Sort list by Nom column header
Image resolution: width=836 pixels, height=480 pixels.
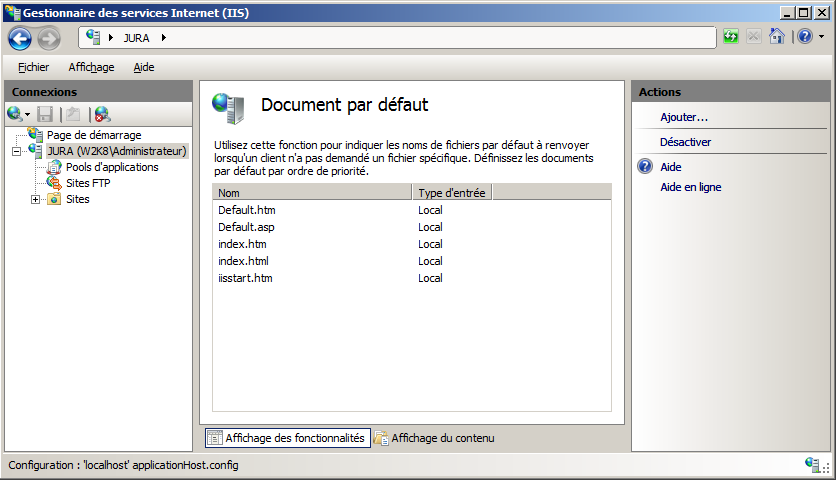coord(312,192)
